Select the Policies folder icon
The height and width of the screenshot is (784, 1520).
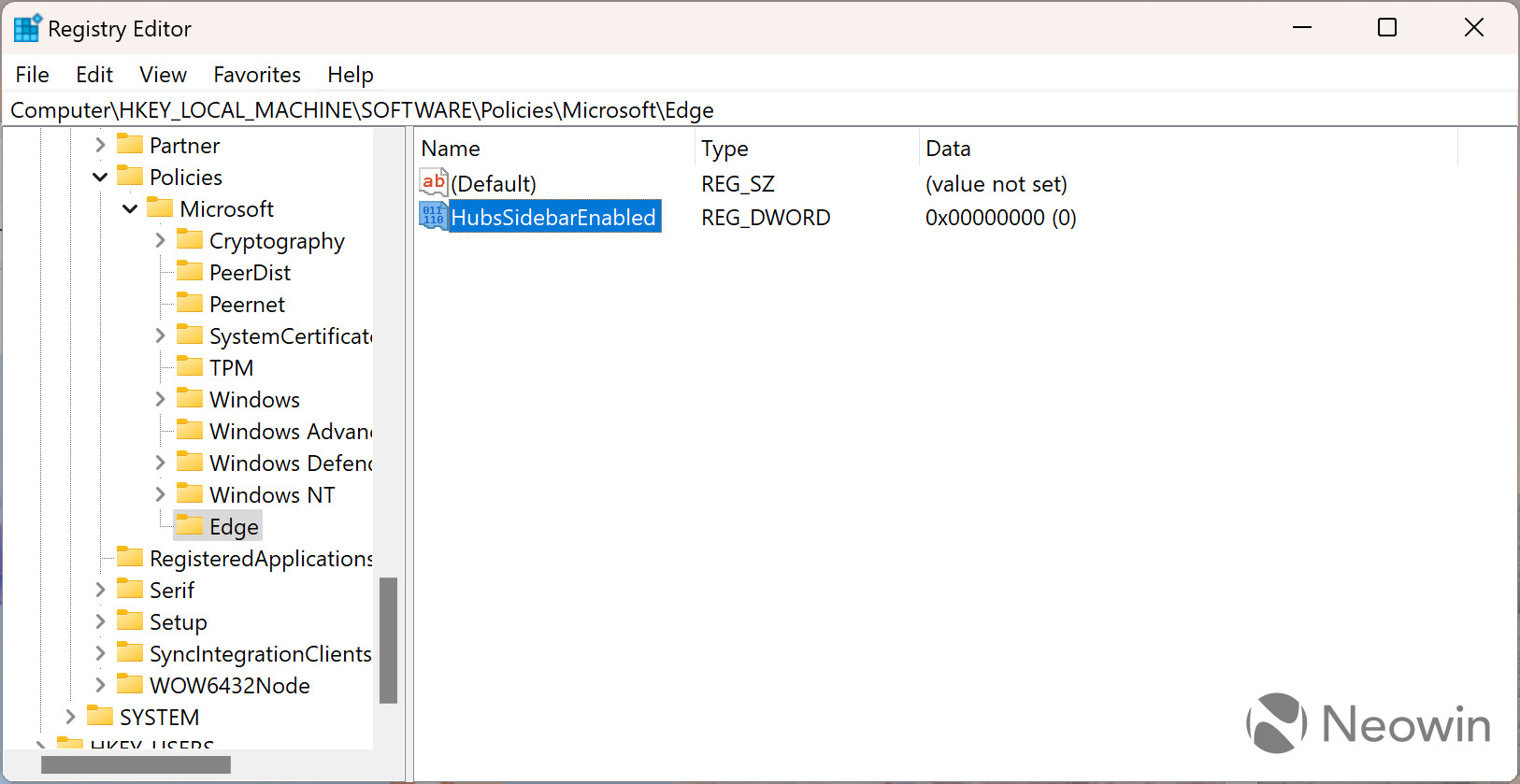(130, 176)
